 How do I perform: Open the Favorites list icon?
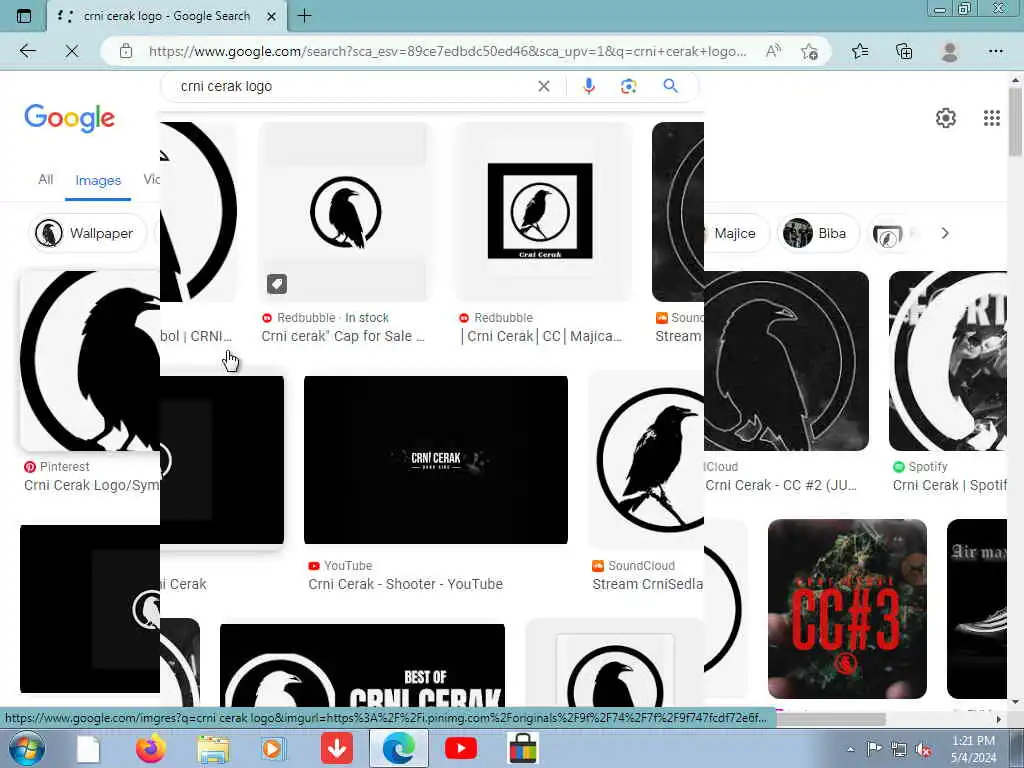click(x=860, y=51)
